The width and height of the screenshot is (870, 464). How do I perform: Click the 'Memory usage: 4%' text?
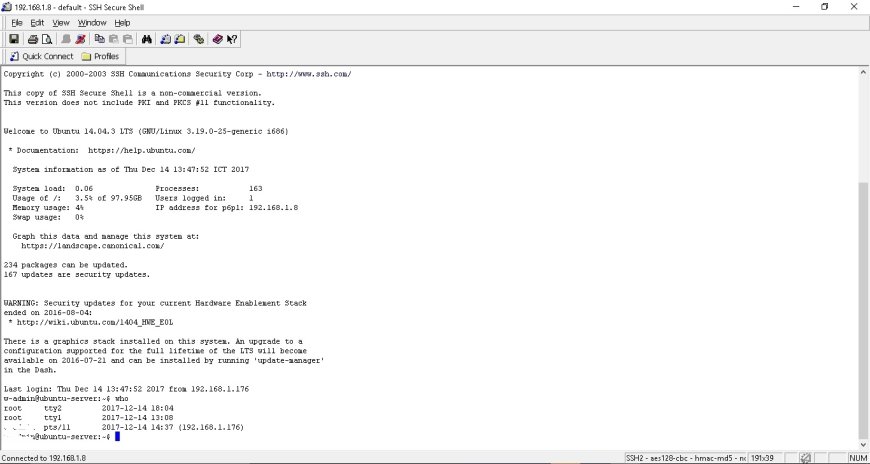click(48, 208)
